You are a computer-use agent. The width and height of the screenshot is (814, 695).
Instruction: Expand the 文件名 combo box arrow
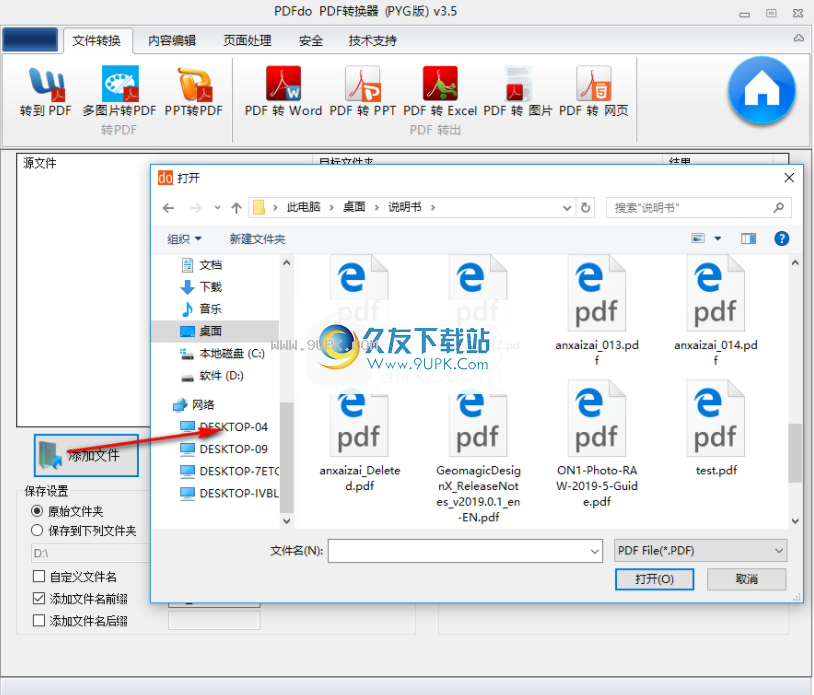pyautogui.click(x=595, y=551)
